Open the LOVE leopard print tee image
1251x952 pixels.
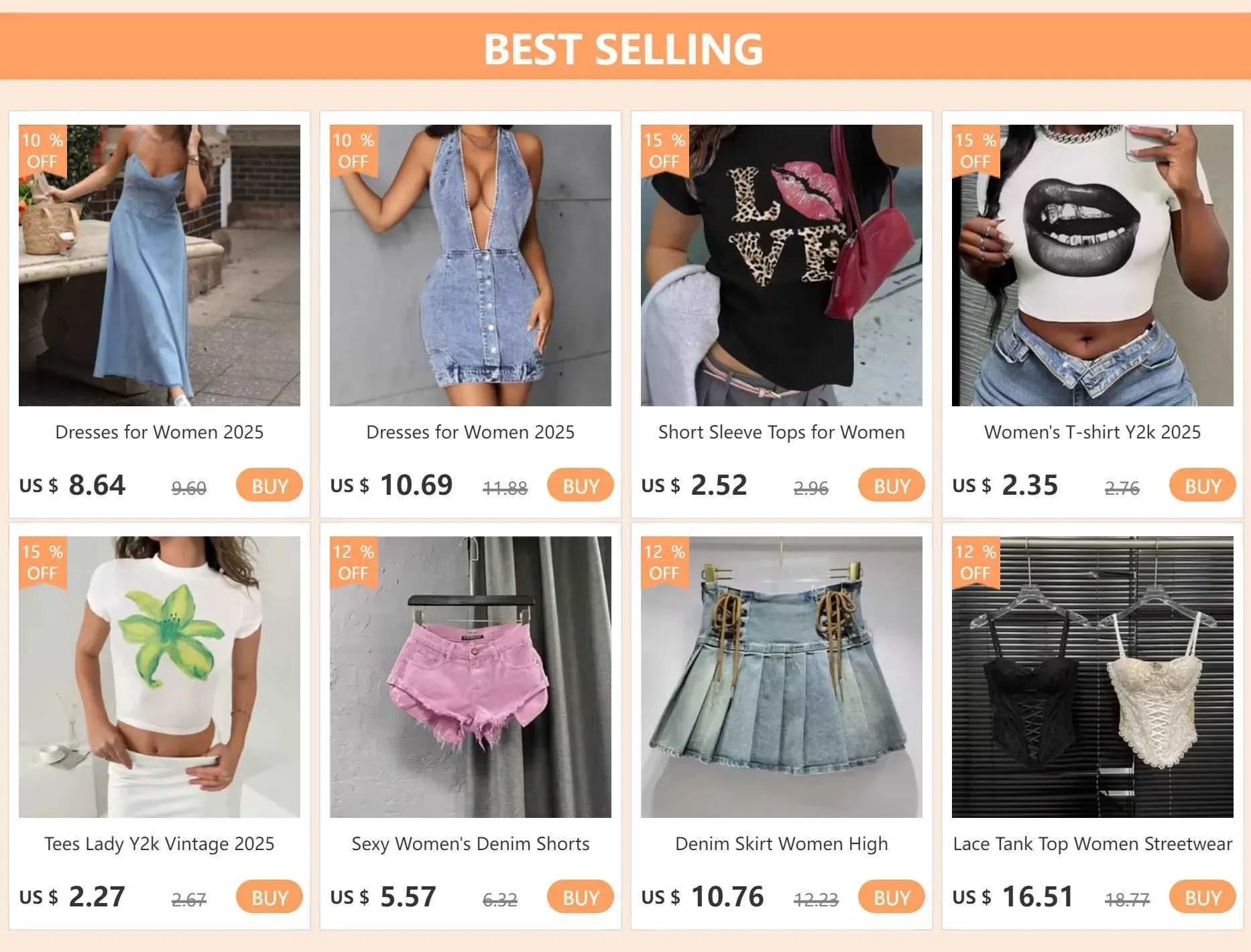pos(782,265)
